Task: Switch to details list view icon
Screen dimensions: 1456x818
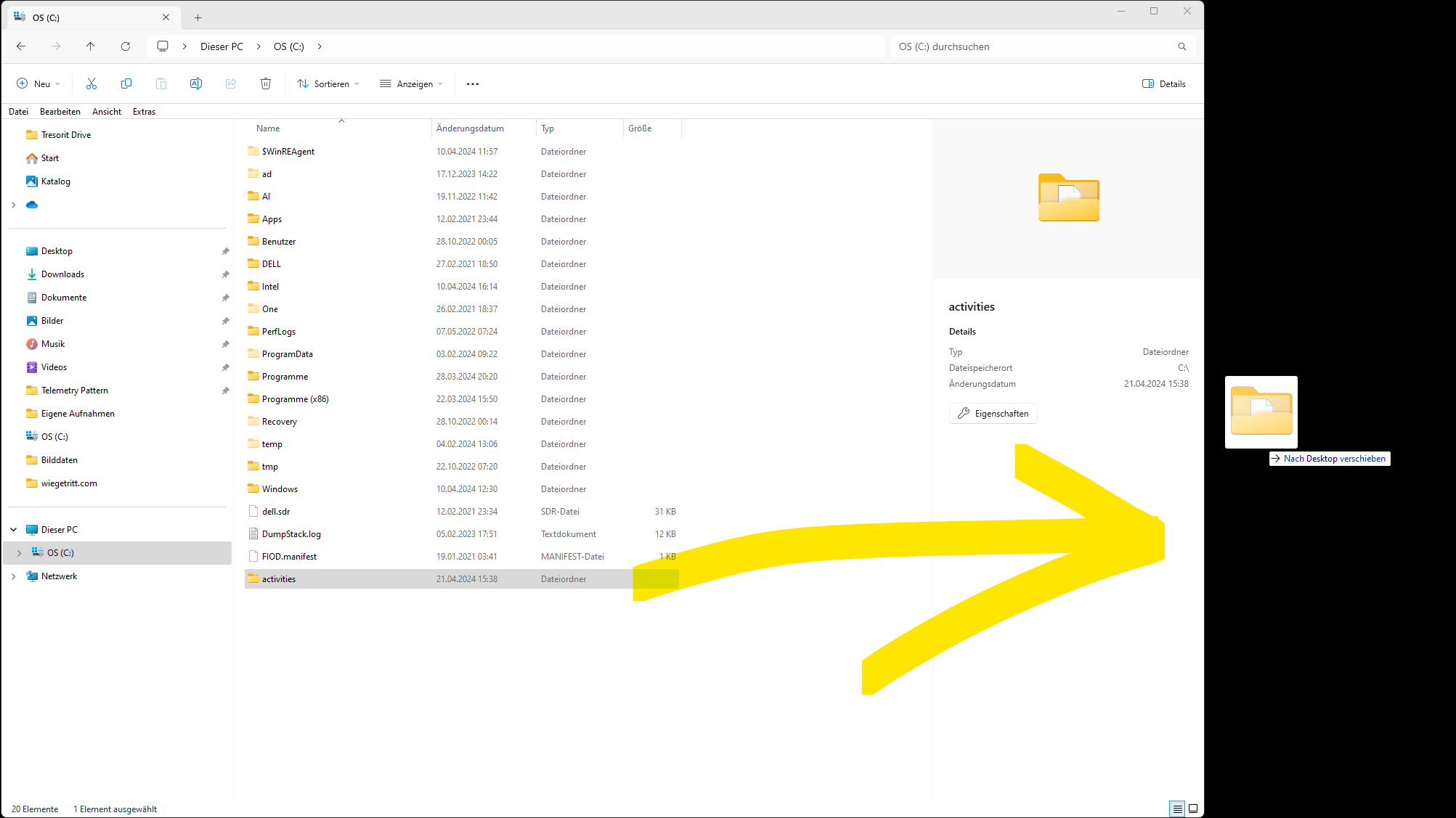Action: tap(1177, 809)
